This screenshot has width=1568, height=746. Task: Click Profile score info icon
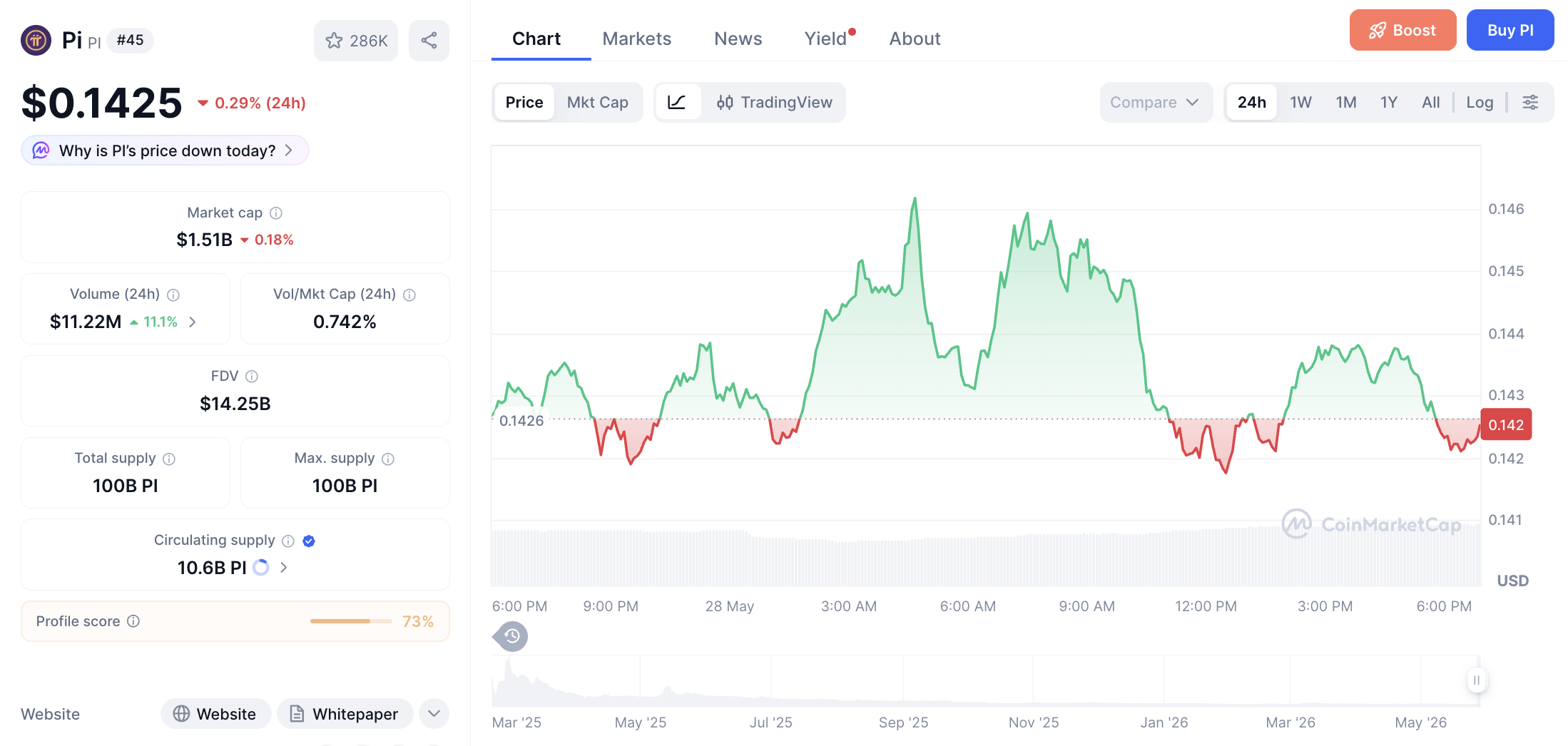[133, 621]
